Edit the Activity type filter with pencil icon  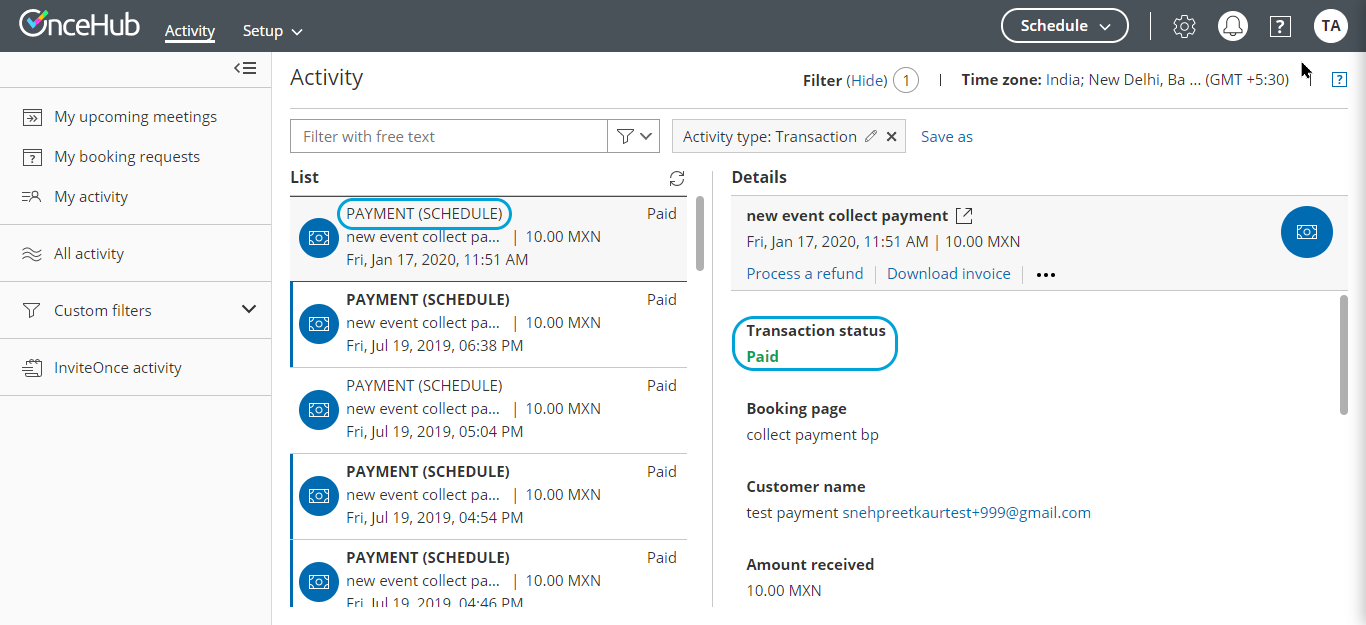(870, 137)
